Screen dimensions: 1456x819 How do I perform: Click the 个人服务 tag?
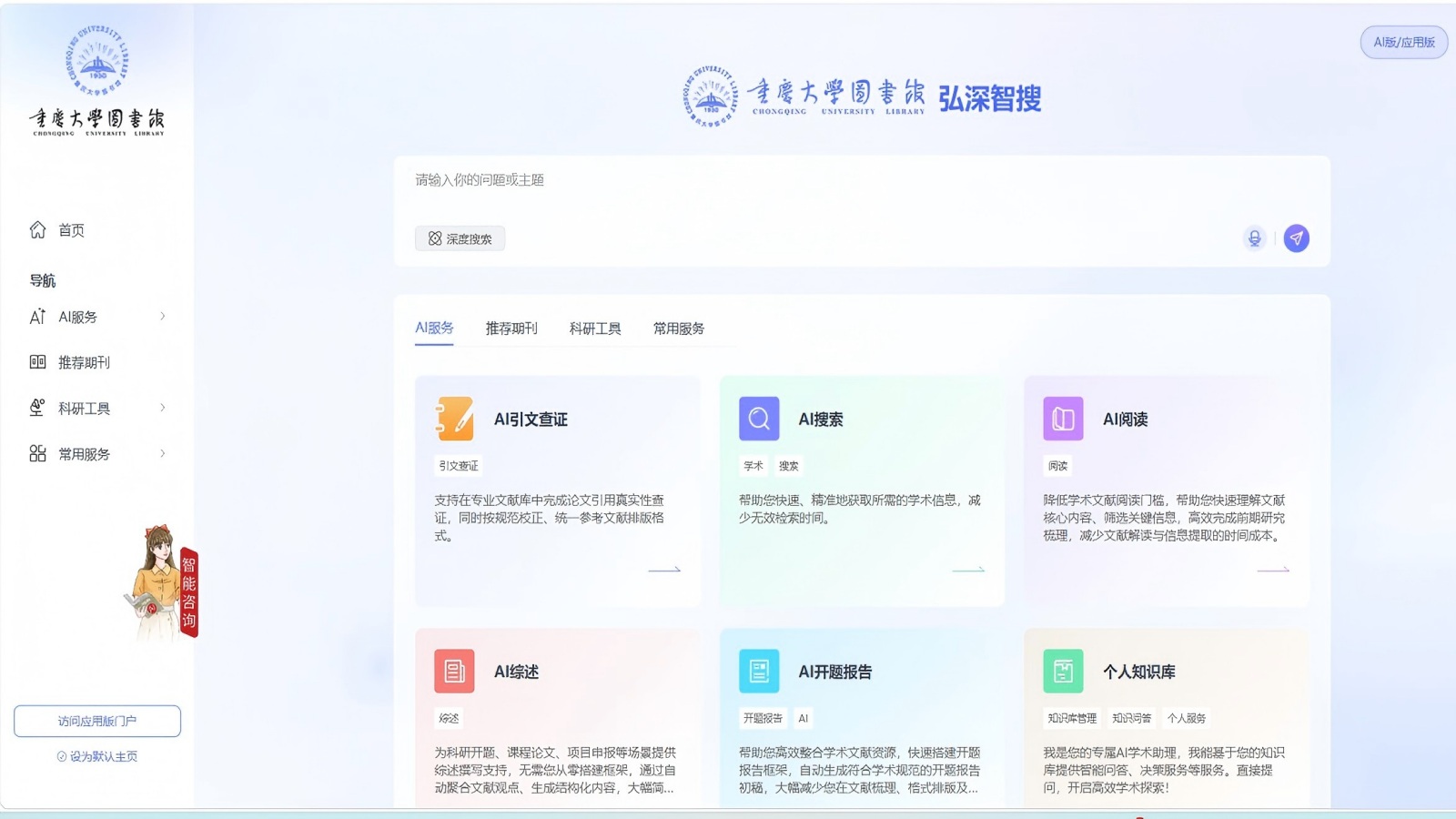(x=1187, y=718)
